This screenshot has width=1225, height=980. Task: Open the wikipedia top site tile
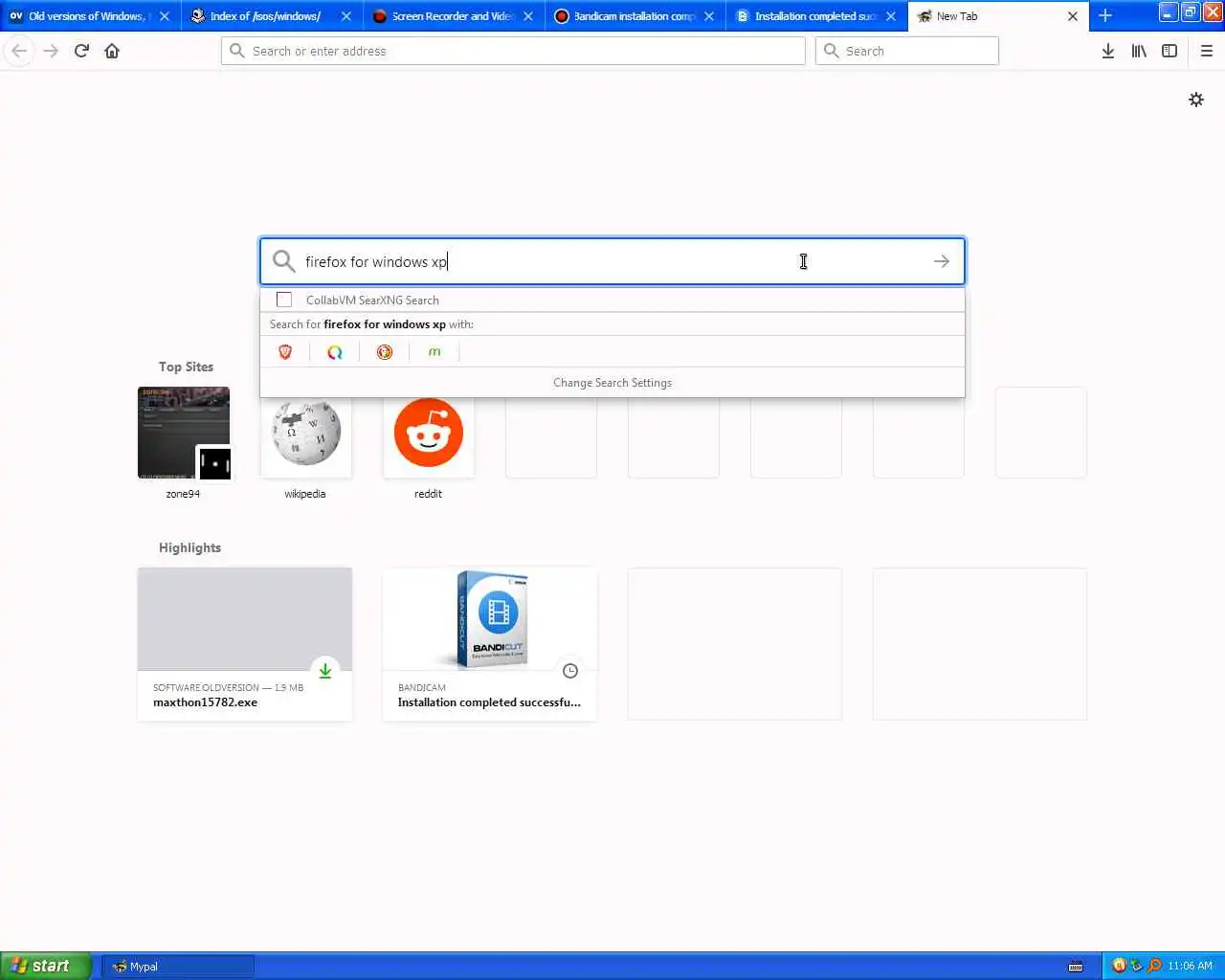(306, 440)
